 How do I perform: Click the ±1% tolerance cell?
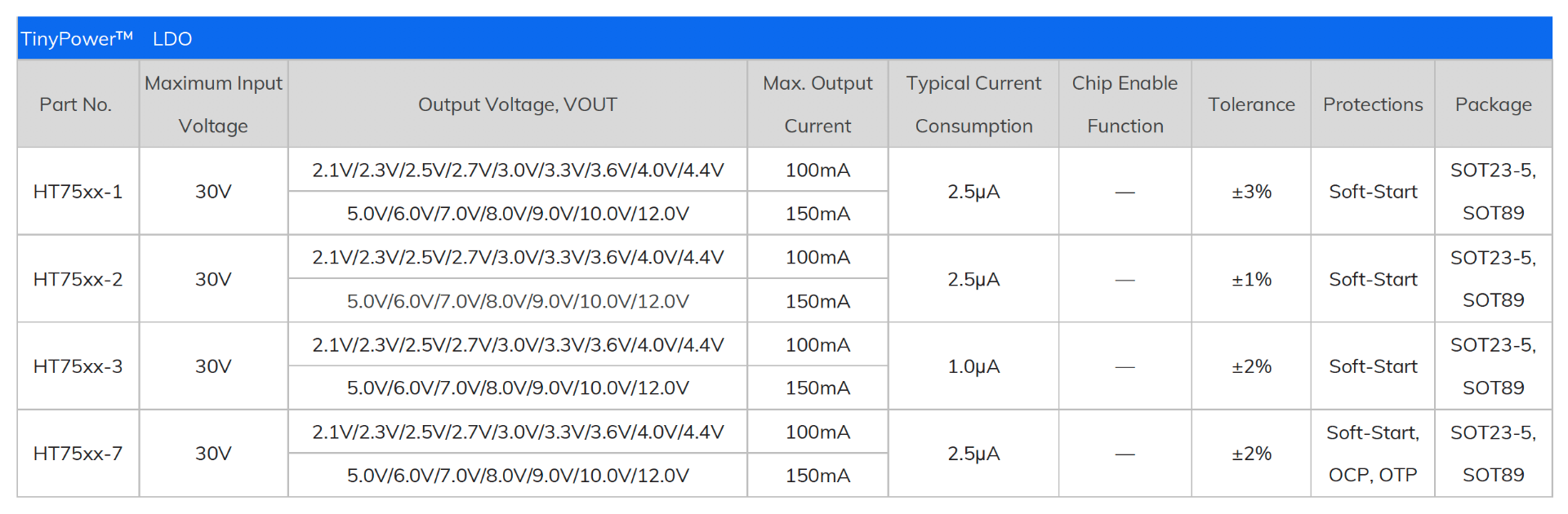(x=1251, y=279)
